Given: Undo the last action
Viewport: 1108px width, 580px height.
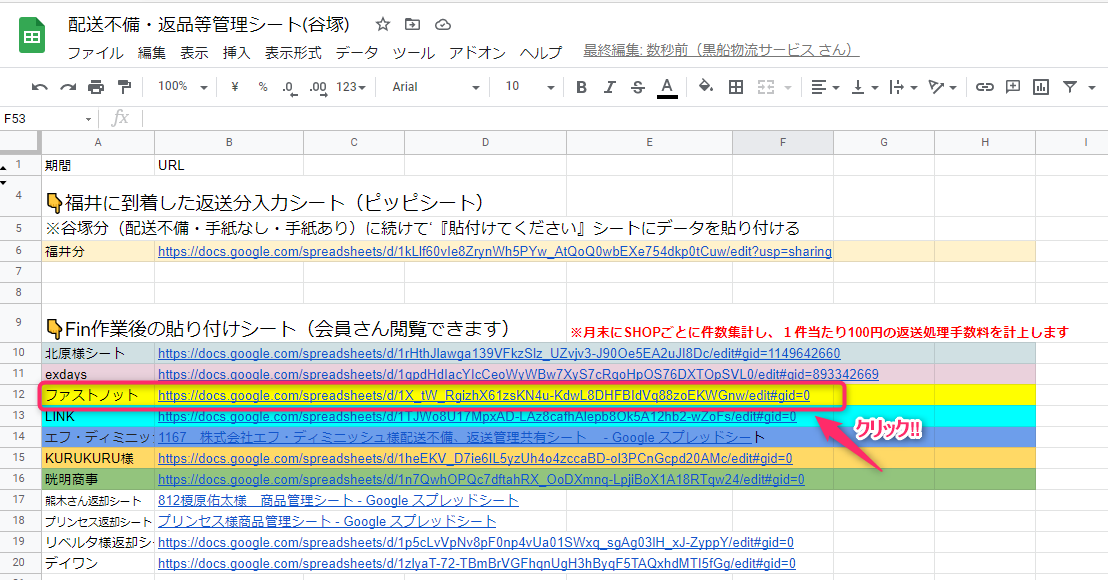Looking at the screenshot, I should [x=40, y=87].
